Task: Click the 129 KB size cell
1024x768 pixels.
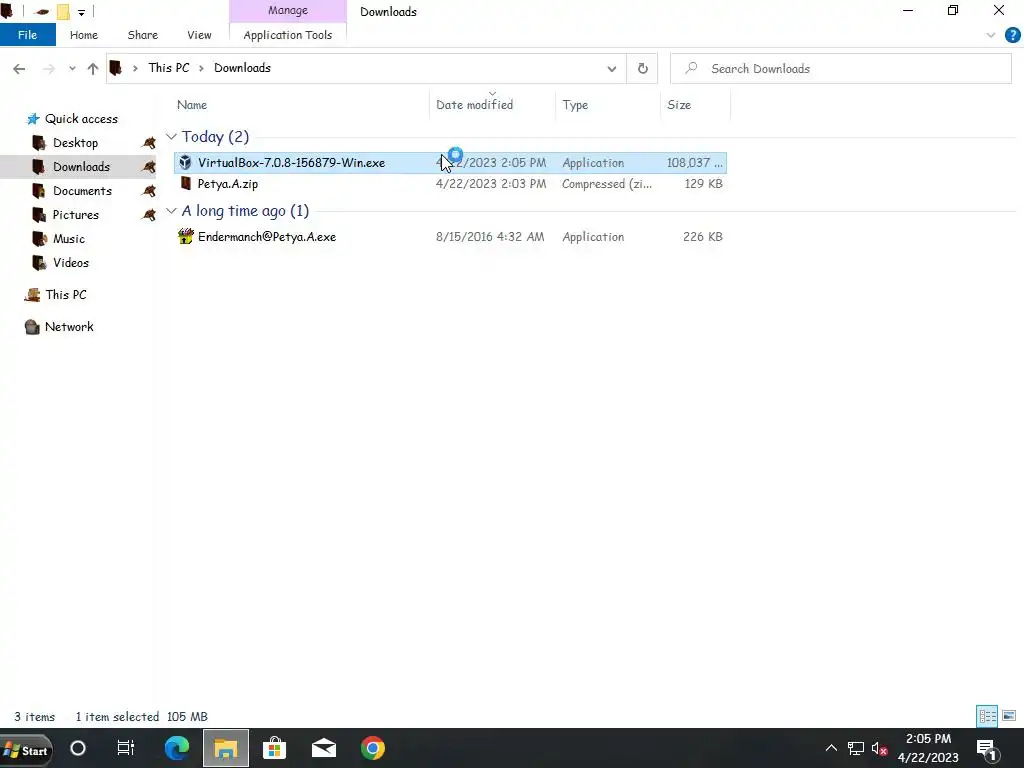Action: [x=703, y=184]
